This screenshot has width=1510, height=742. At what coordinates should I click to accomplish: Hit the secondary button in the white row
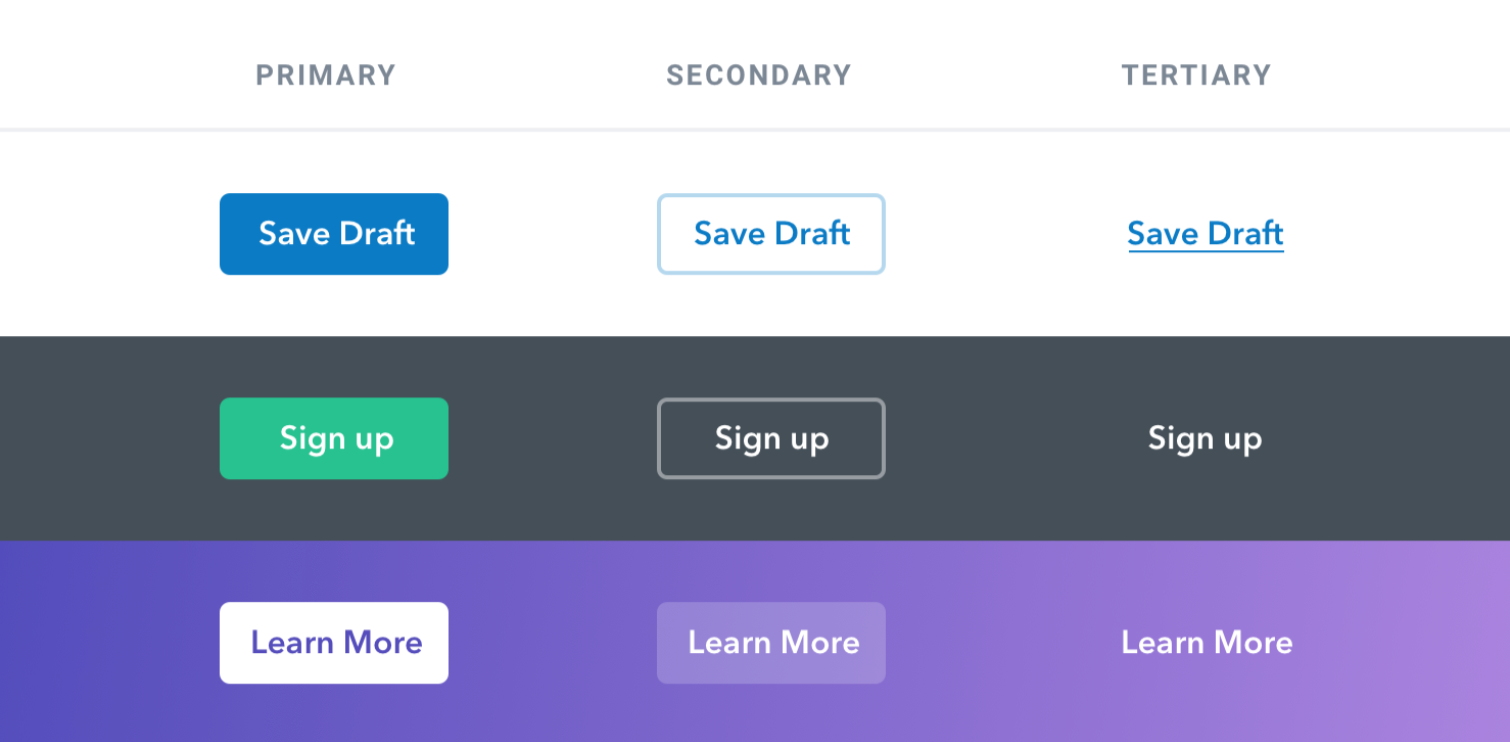coord(771,234)
